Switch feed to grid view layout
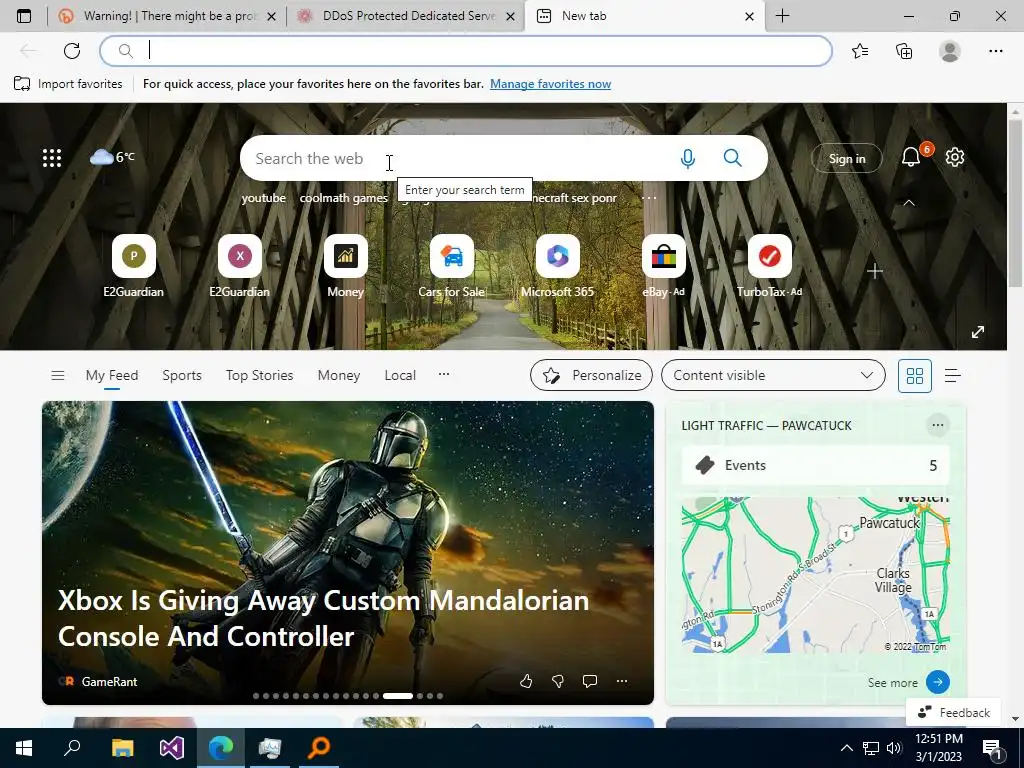Image resolution: width=1024 pixels, height=768 pixels. coord(915,376)
